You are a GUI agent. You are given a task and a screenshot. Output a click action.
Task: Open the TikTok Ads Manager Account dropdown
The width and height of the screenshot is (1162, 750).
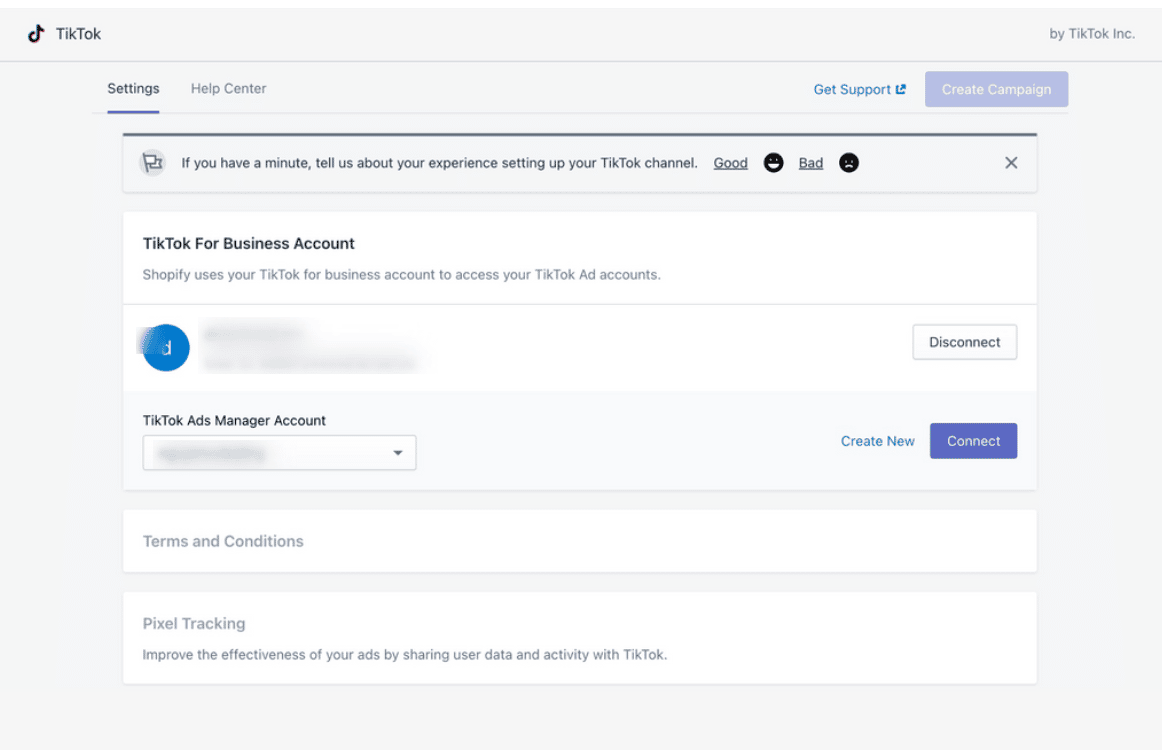279,453
